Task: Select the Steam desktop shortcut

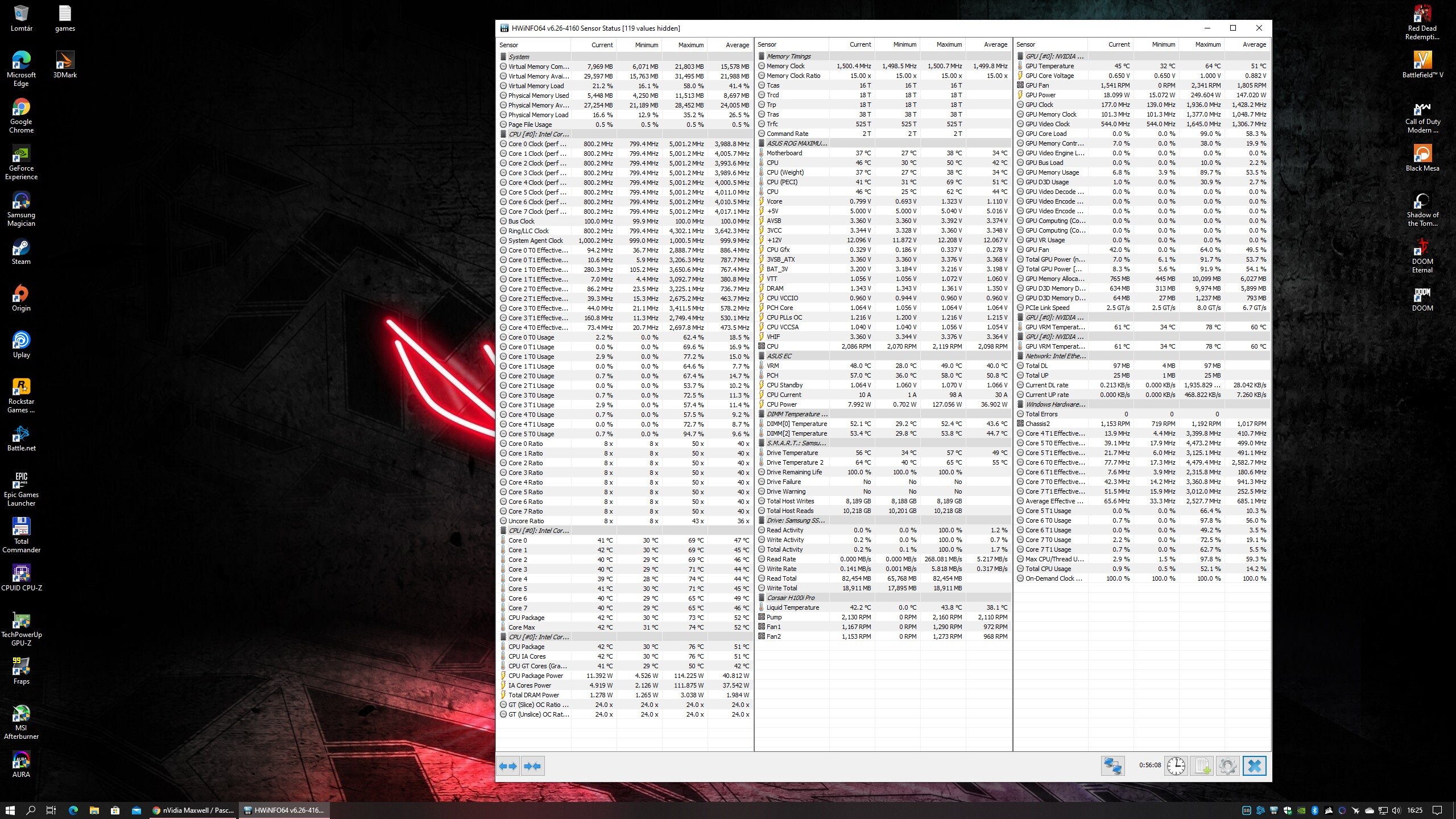Action: coord(21,252)
